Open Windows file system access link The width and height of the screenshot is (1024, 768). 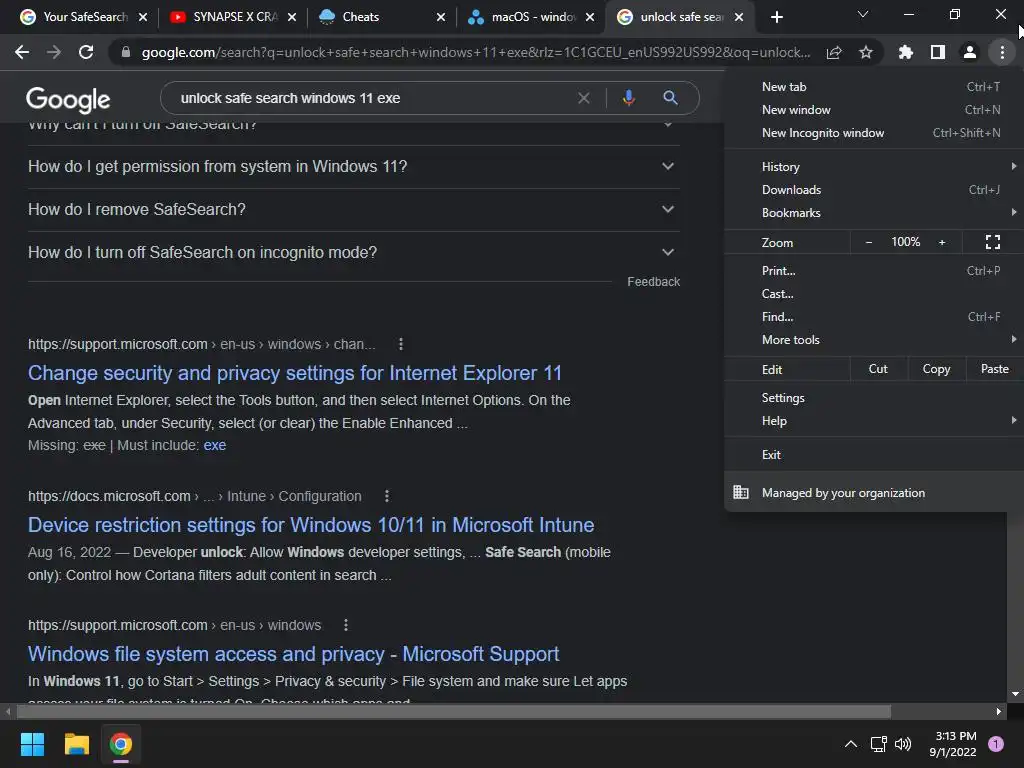[293, 654]
